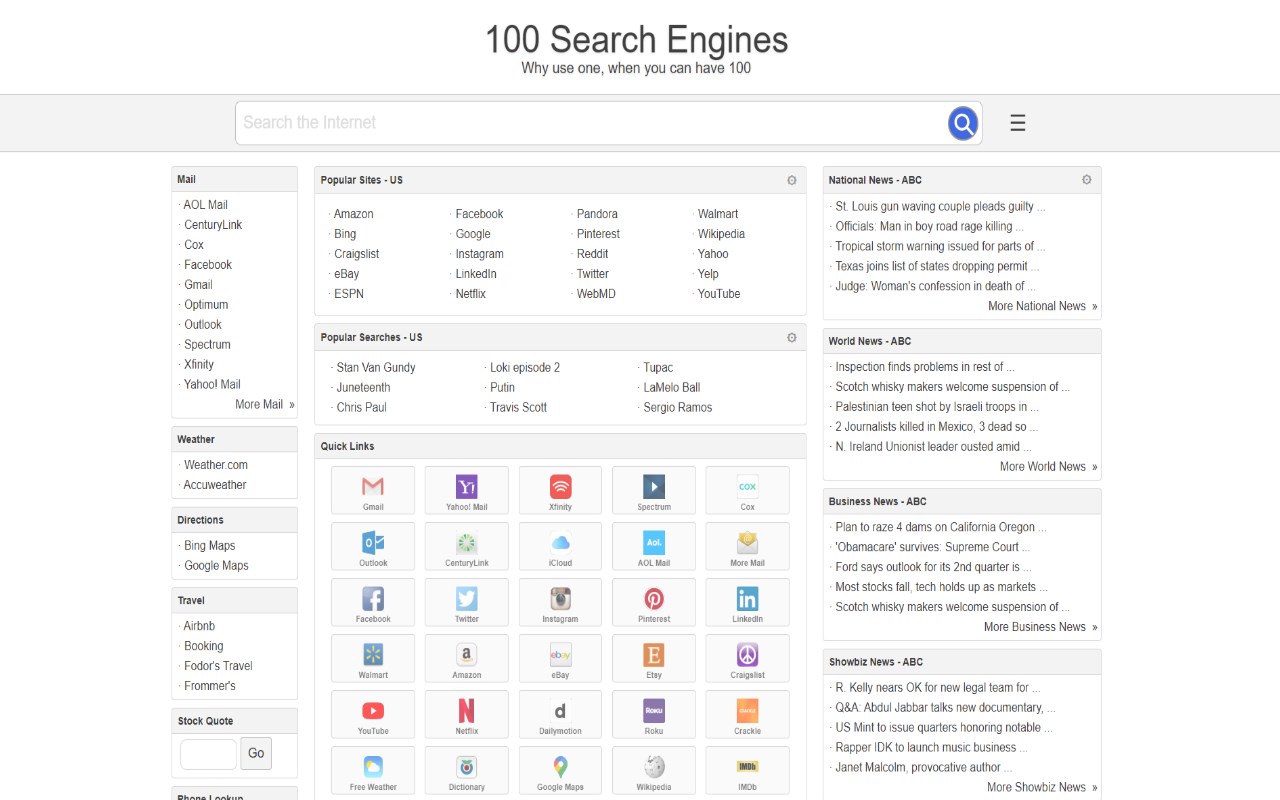The height and width of the screenshot is (800, 1280).
Task: Open the Wikipedia quick link tile
Action: click(654, 770)
